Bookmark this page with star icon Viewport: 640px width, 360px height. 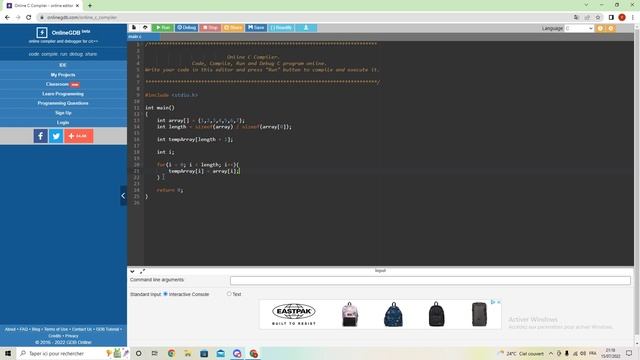pyautogui.click(x=598, y=17)
